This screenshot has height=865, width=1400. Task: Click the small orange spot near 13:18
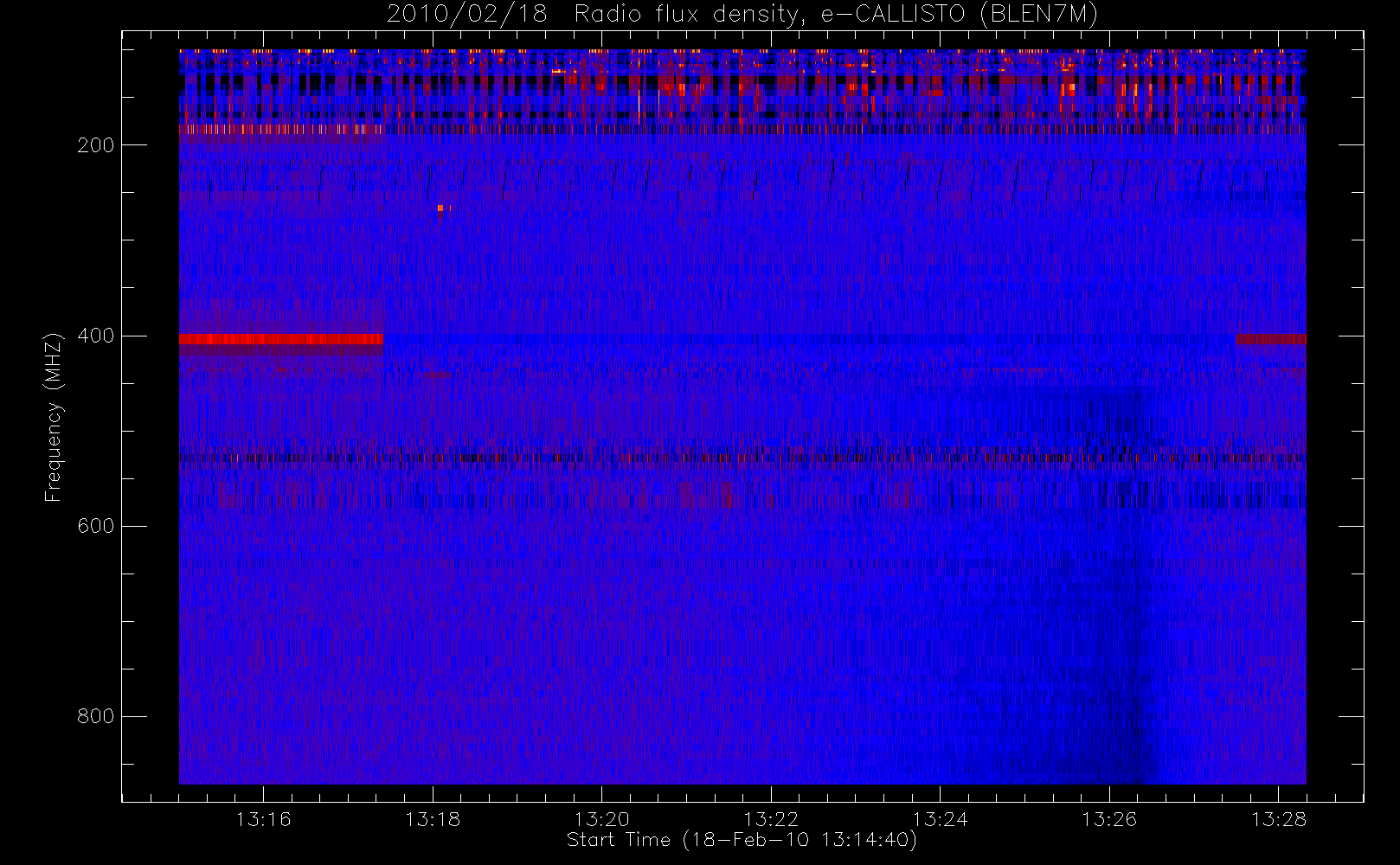click(x=440, y=208)
